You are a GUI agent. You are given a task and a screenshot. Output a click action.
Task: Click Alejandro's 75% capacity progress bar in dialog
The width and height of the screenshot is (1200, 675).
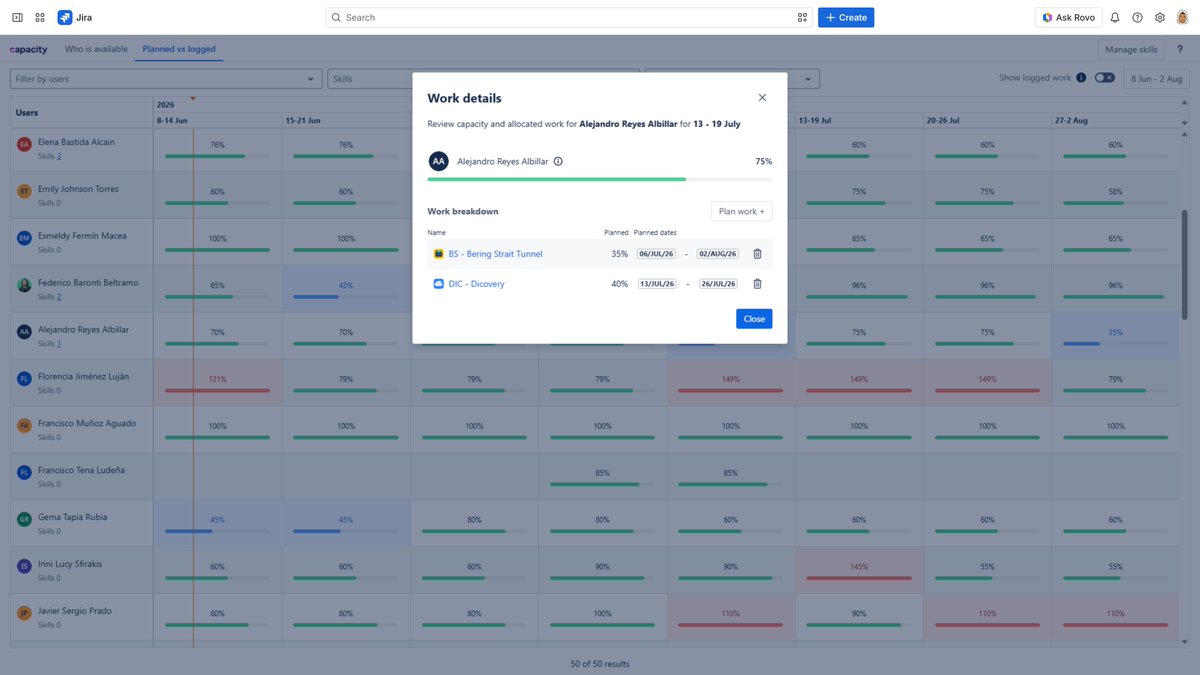tap(600, 179)
